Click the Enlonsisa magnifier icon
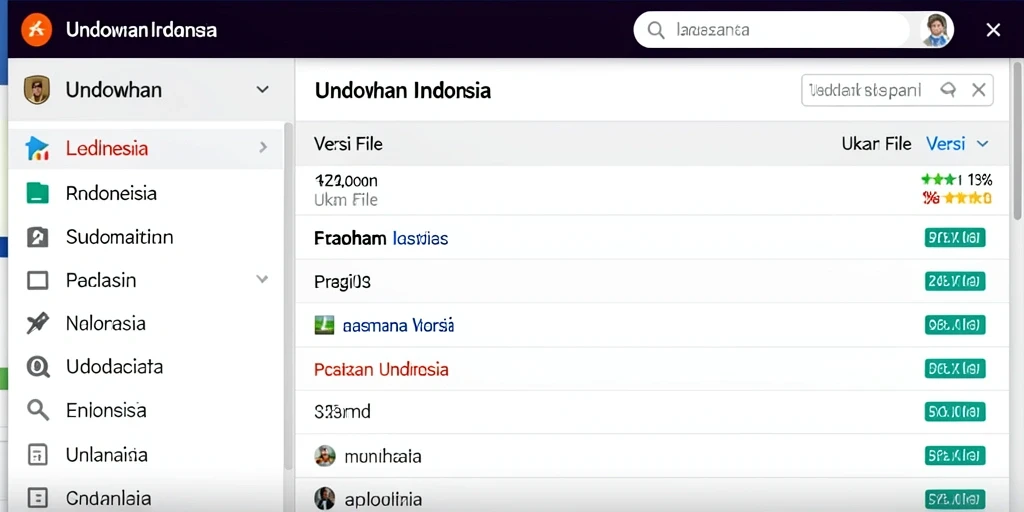Image resolution: width=1024 pixels, height=512 pixels. (38, 410)
